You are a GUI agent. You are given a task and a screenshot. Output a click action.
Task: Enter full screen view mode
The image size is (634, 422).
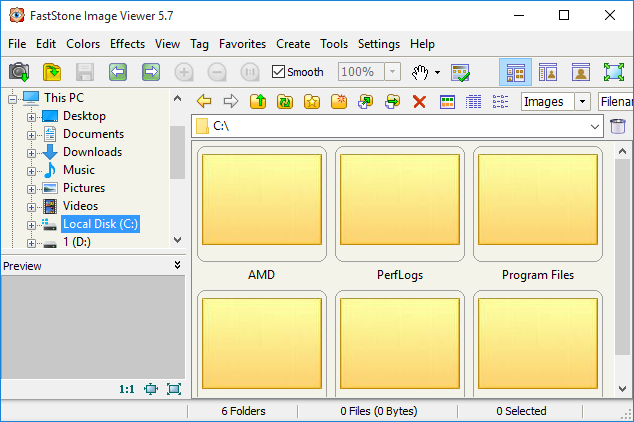pyautogui.click(x=613, y=72)
